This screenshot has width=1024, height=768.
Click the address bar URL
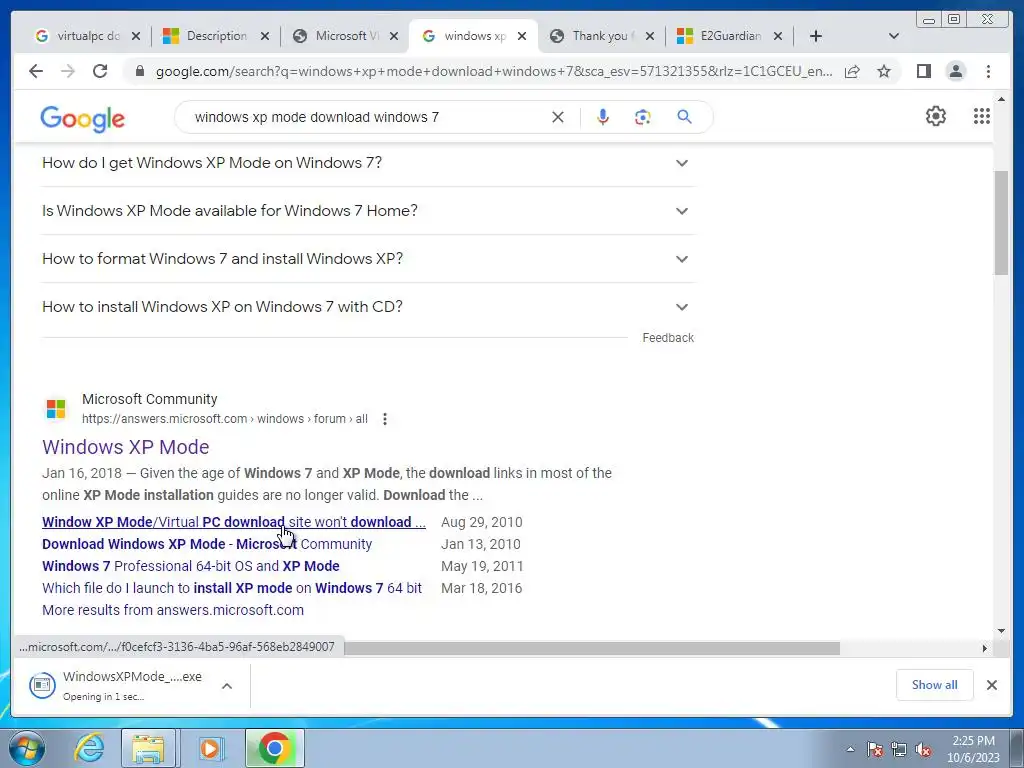(x=494, y=71)
